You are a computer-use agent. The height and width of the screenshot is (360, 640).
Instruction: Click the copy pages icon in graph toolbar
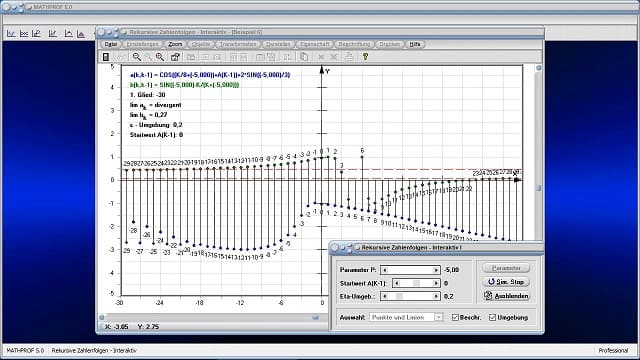(x=304, y=57)
